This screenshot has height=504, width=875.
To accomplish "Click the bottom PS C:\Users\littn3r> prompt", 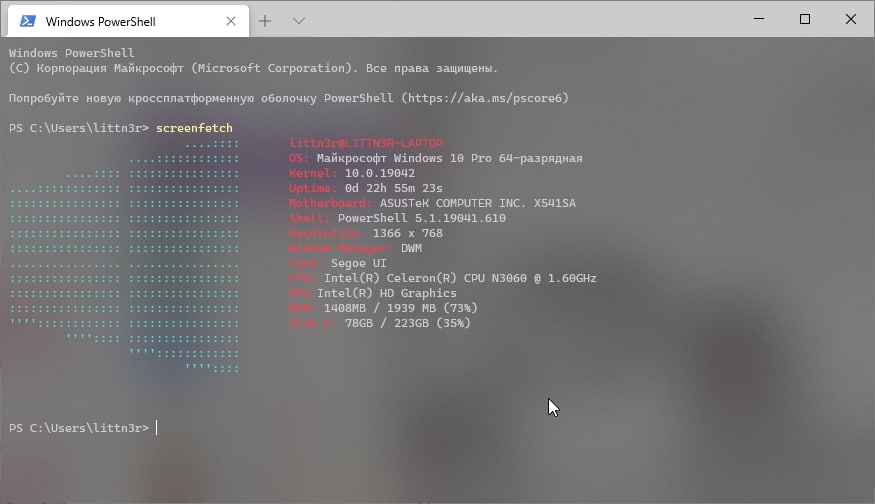I will [x=79, y=428].
